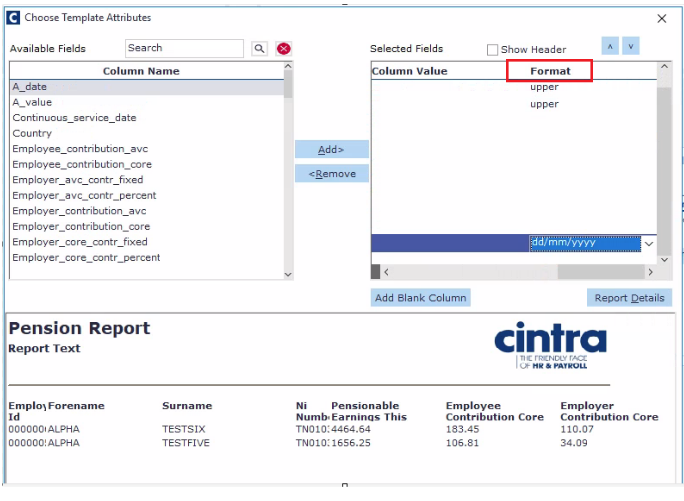Viewport: 684px width, 501px height.
Task: Click Report Text in preview
Action: (x=44, y=348)
